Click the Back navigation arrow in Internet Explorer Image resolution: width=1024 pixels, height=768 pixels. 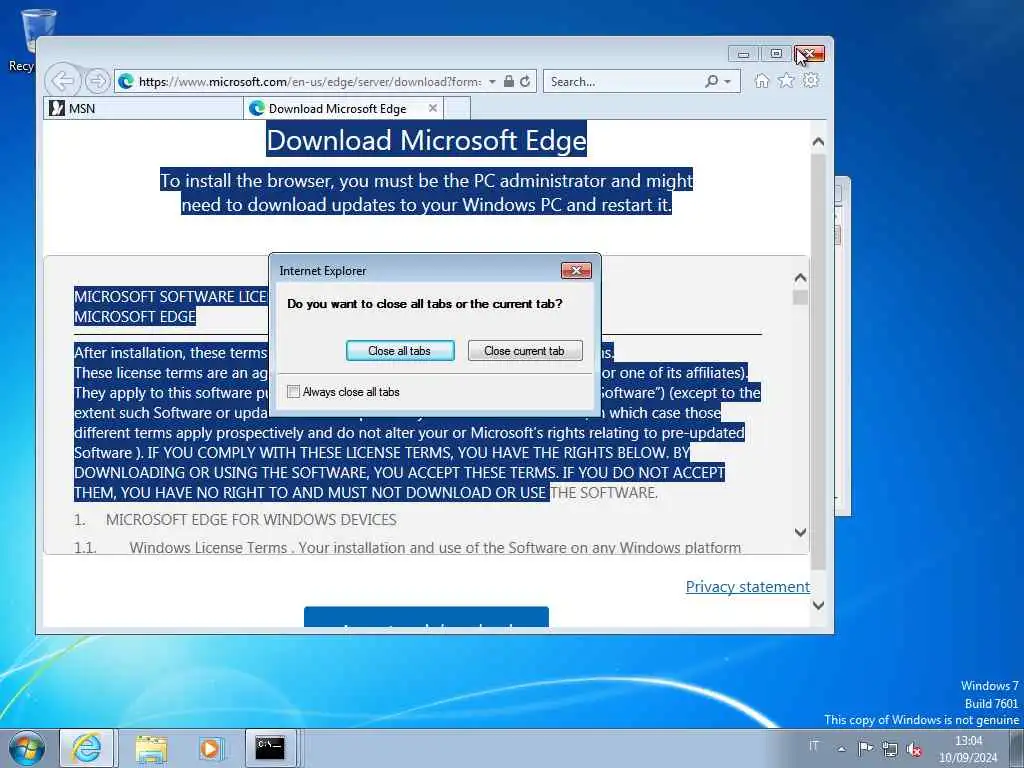[x=63, y=82]
